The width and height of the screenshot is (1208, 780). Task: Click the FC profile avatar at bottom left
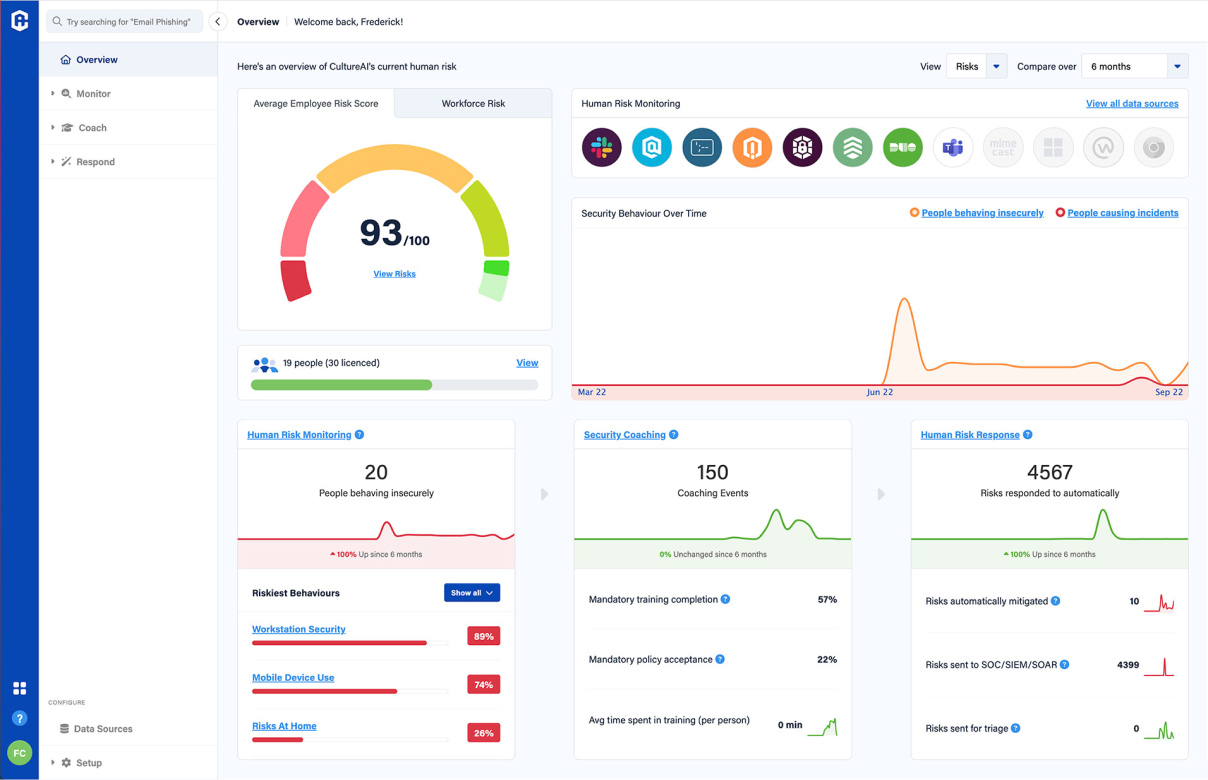pyautogui.click(x=19, y=752)
